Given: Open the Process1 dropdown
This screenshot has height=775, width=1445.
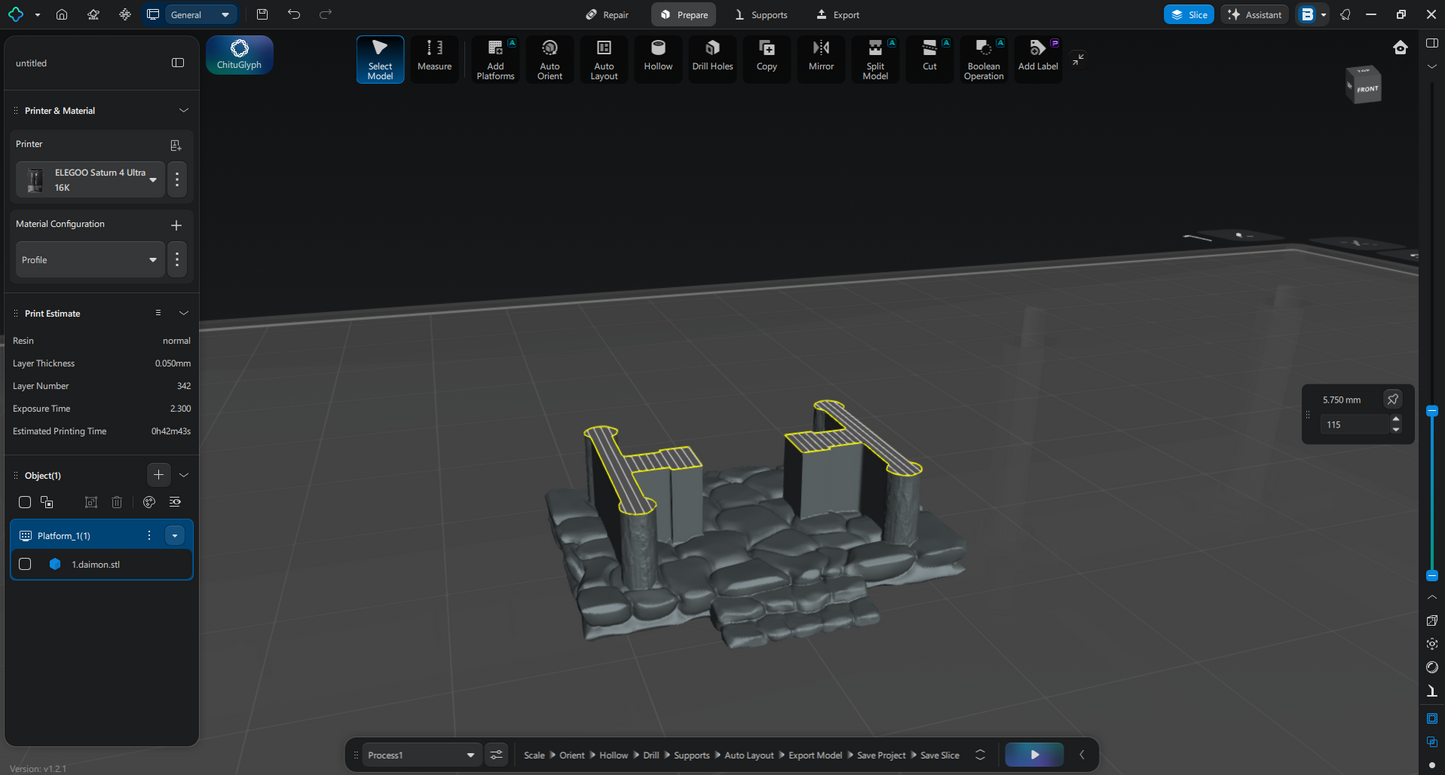Looking at the screenshot, I should [420, 755].
